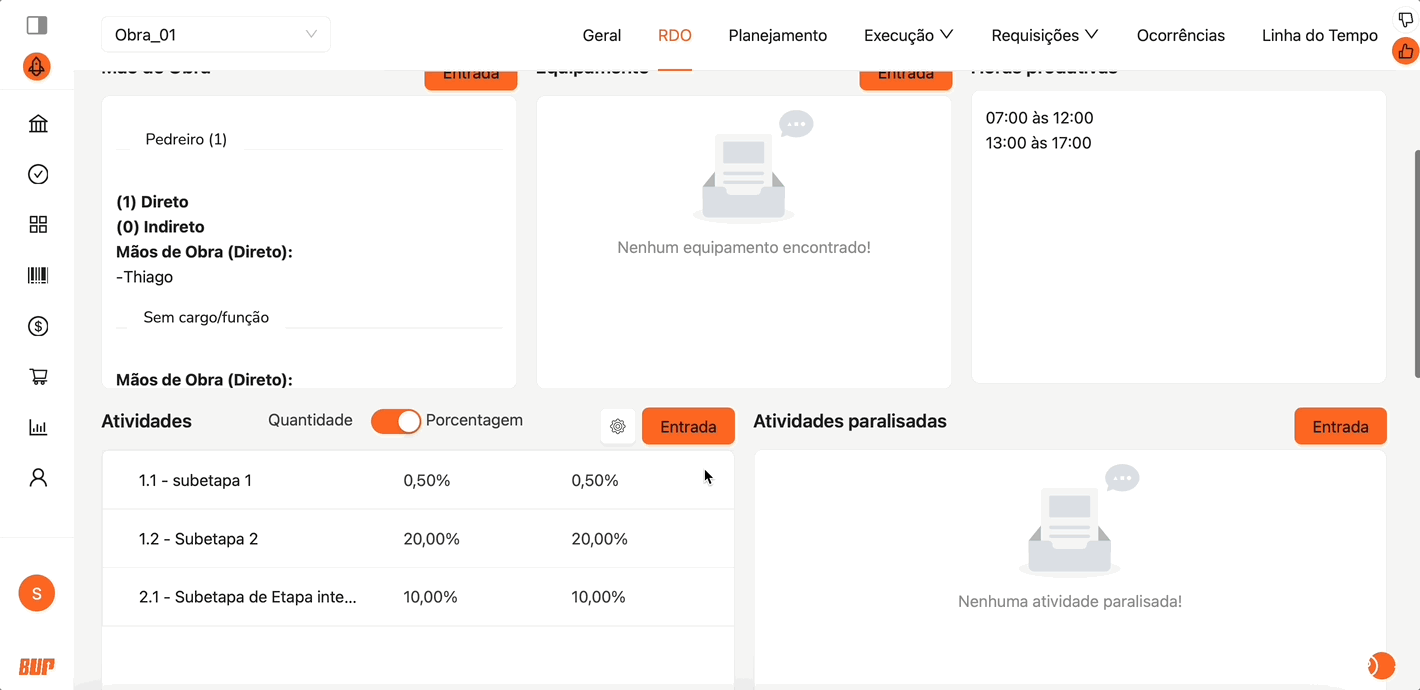This screenshot has height=690, width=1420.
Task: Expand the Execução menu
Action: pos(908,35)
